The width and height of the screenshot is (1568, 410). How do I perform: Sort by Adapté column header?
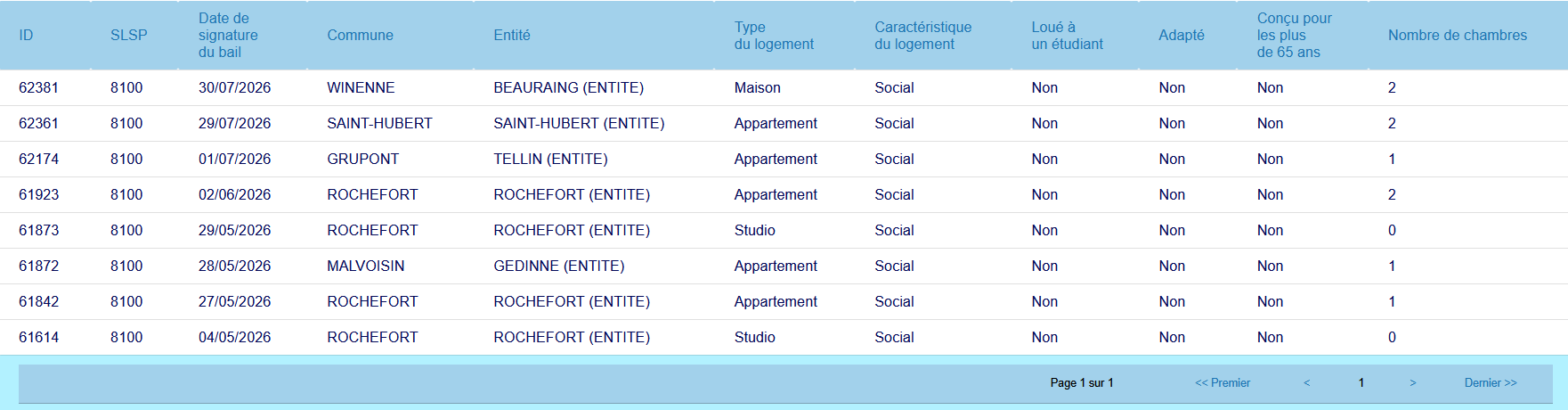1182,35
